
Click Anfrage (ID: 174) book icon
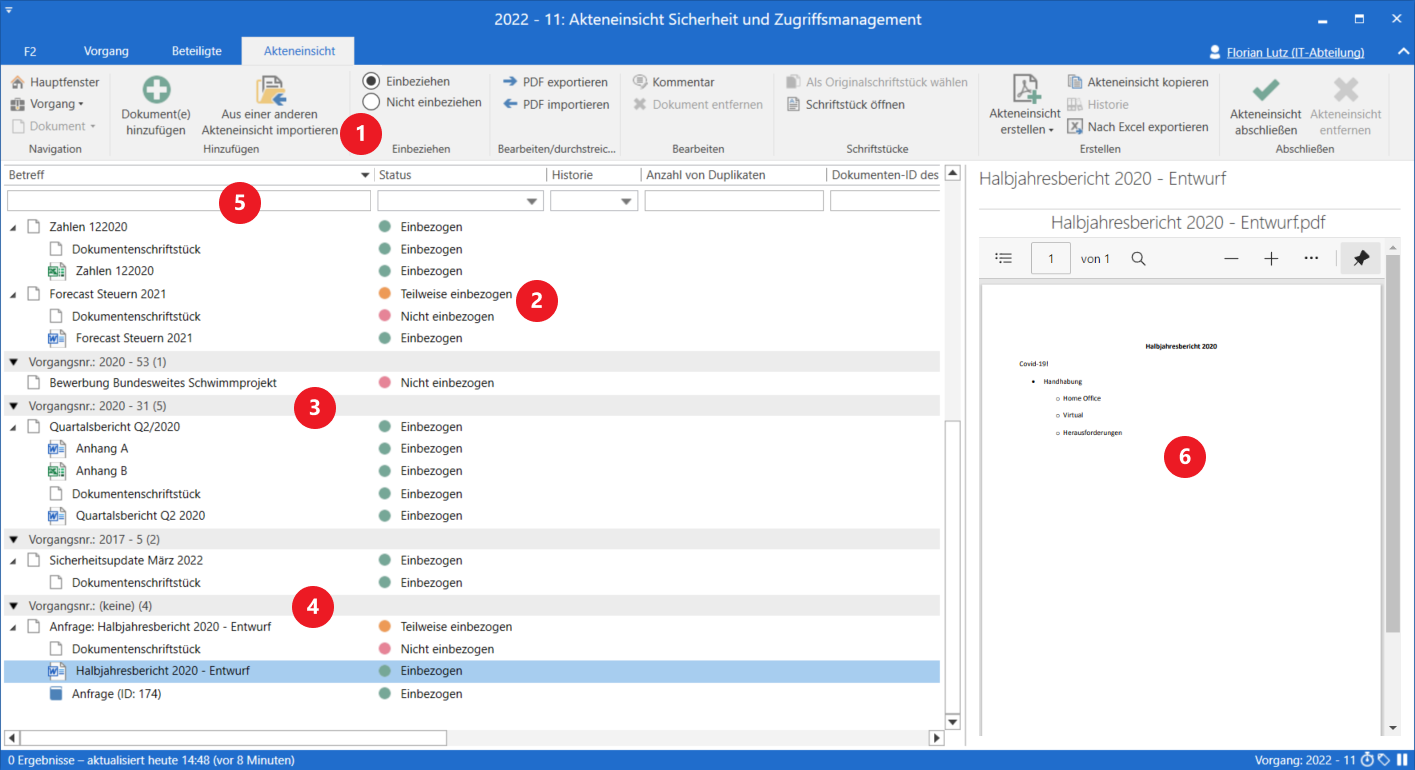pos(56,694)
